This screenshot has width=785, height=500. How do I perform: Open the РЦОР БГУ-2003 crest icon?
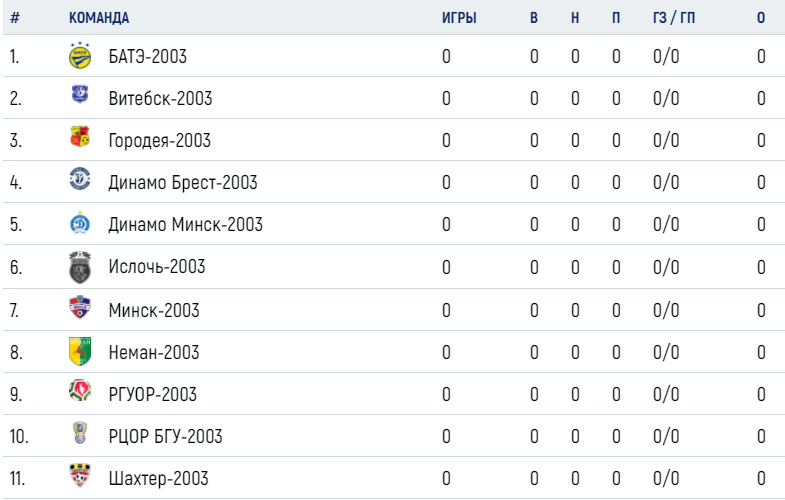[80, 433]
